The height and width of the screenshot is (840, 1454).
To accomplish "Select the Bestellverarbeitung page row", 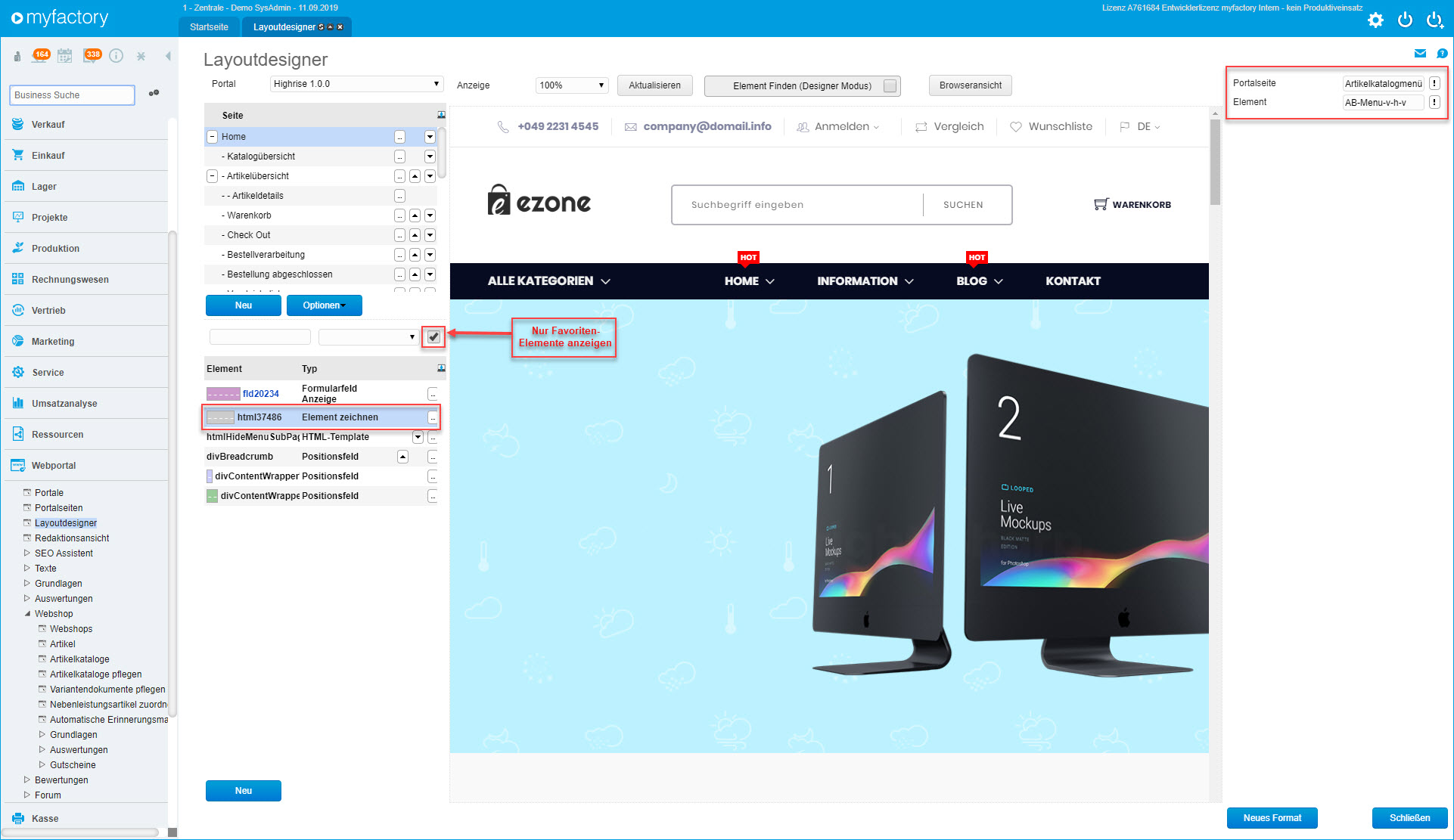I will tap(321, 255).
